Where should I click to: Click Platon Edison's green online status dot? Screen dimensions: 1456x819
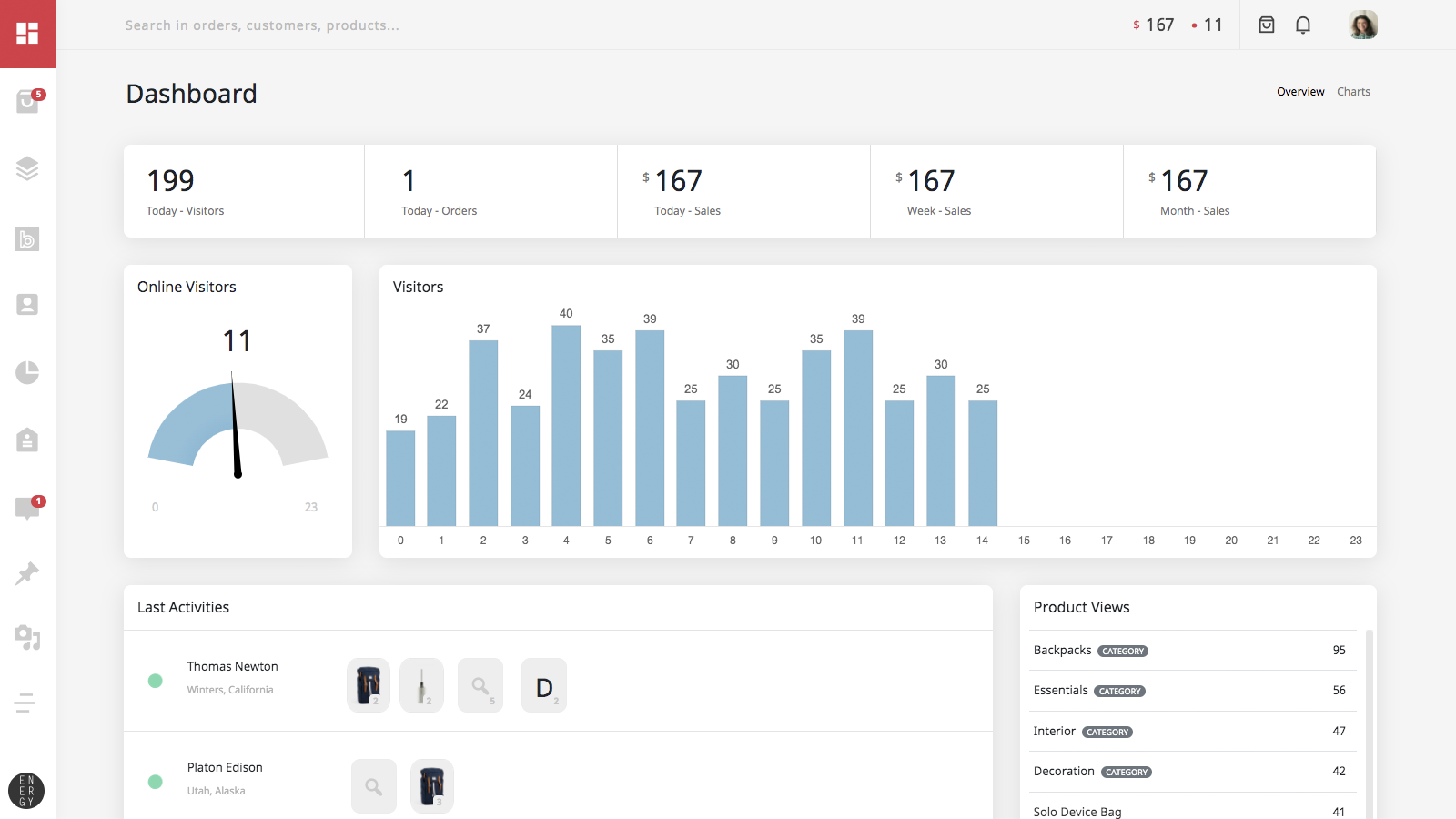156,782
